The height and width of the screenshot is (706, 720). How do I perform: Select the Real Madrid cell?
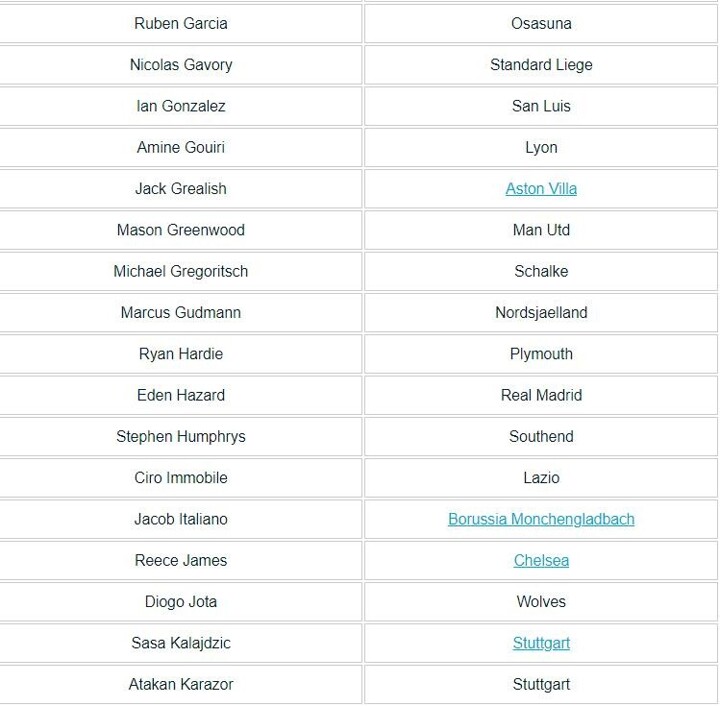pyautogui.click(x=541, y=396)
